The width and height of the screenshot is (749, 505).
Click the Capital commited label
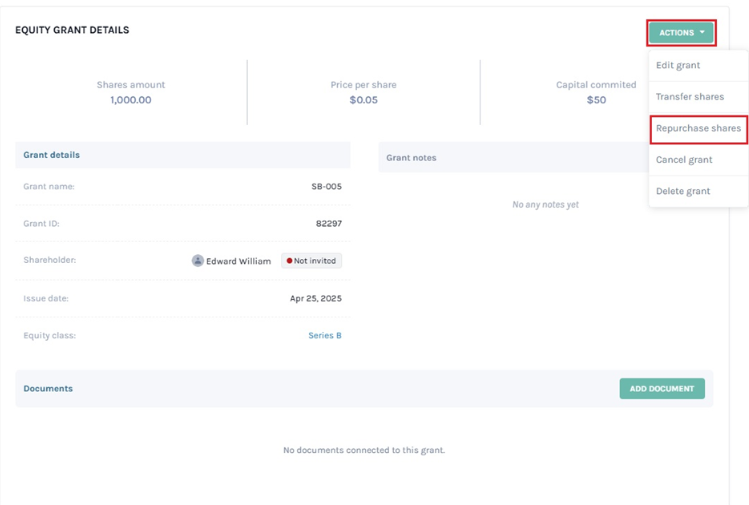(x=596, y=85)
